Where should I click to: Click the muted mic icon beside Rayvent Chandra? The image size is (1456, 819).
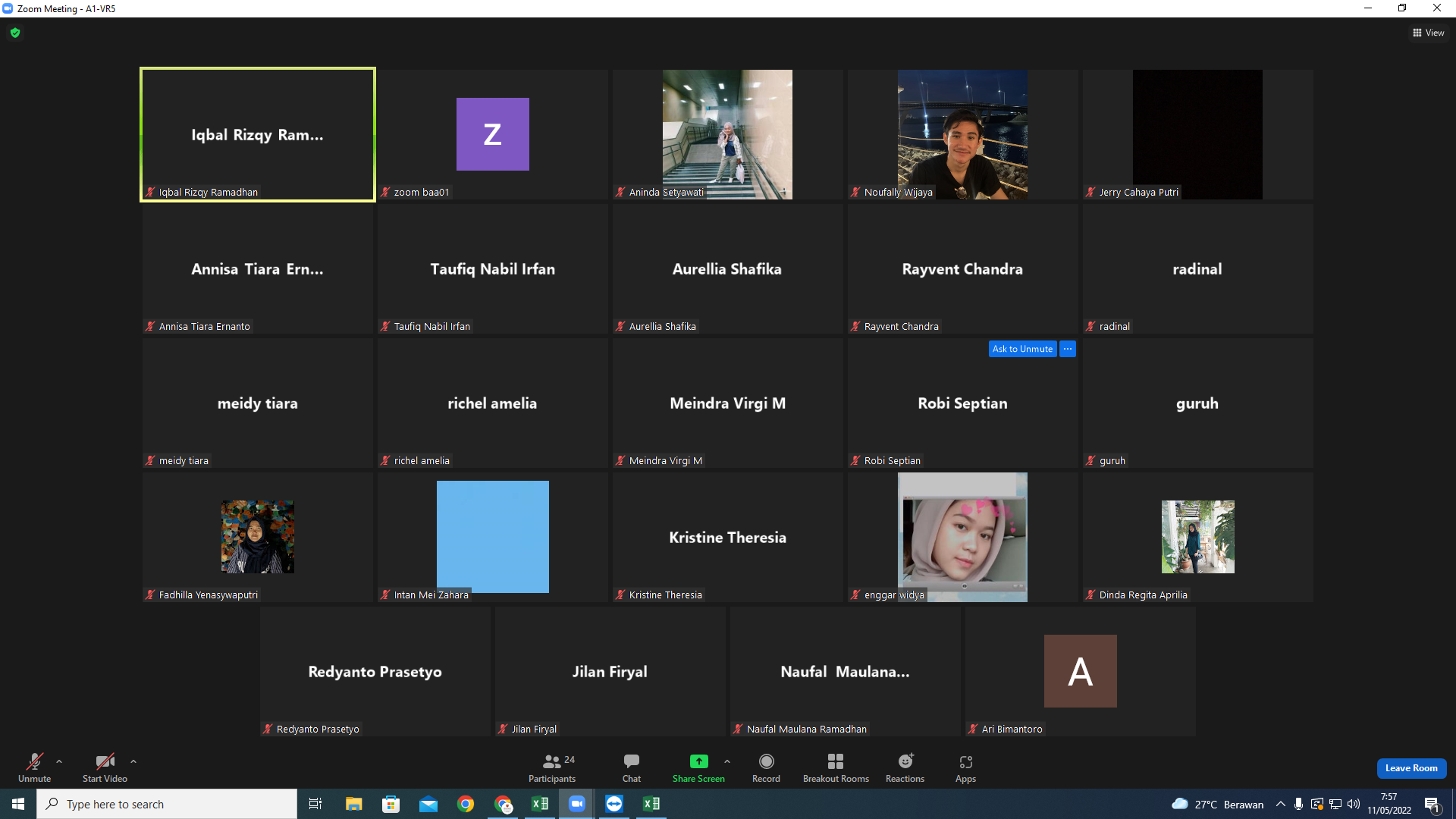point(855,327)
